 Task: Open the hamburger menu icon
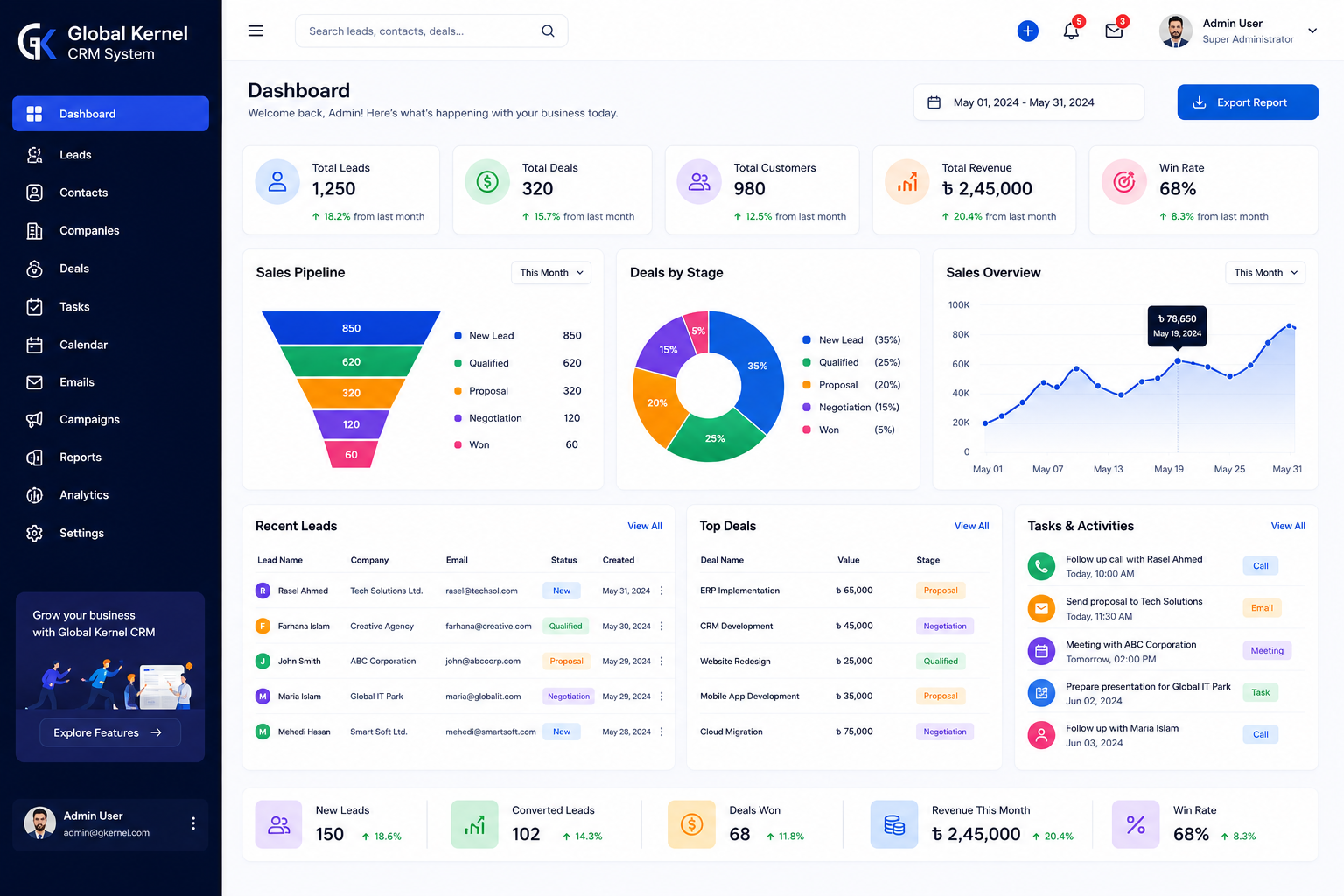click(255, 31)
